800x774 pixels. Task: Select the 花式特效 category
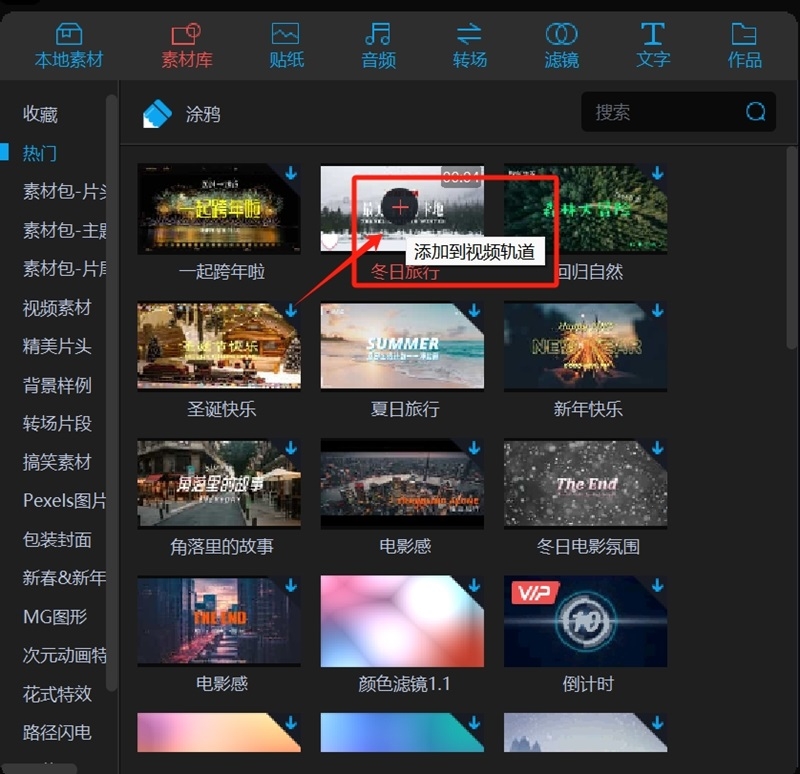click(57, 694)
